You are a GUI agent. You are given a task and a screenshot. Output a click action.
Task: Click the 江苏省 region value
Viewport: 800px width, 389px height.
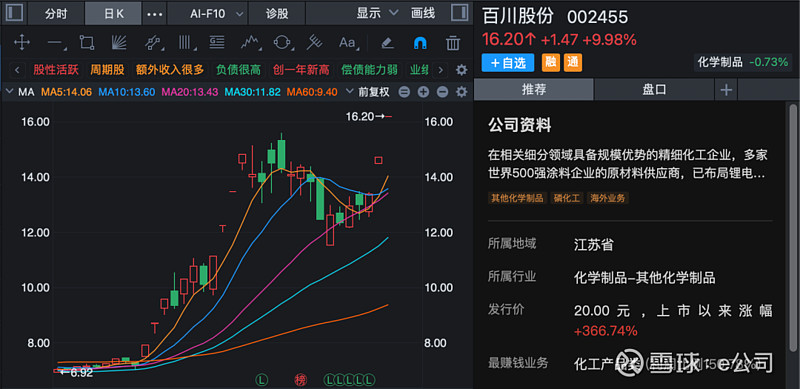593,245
